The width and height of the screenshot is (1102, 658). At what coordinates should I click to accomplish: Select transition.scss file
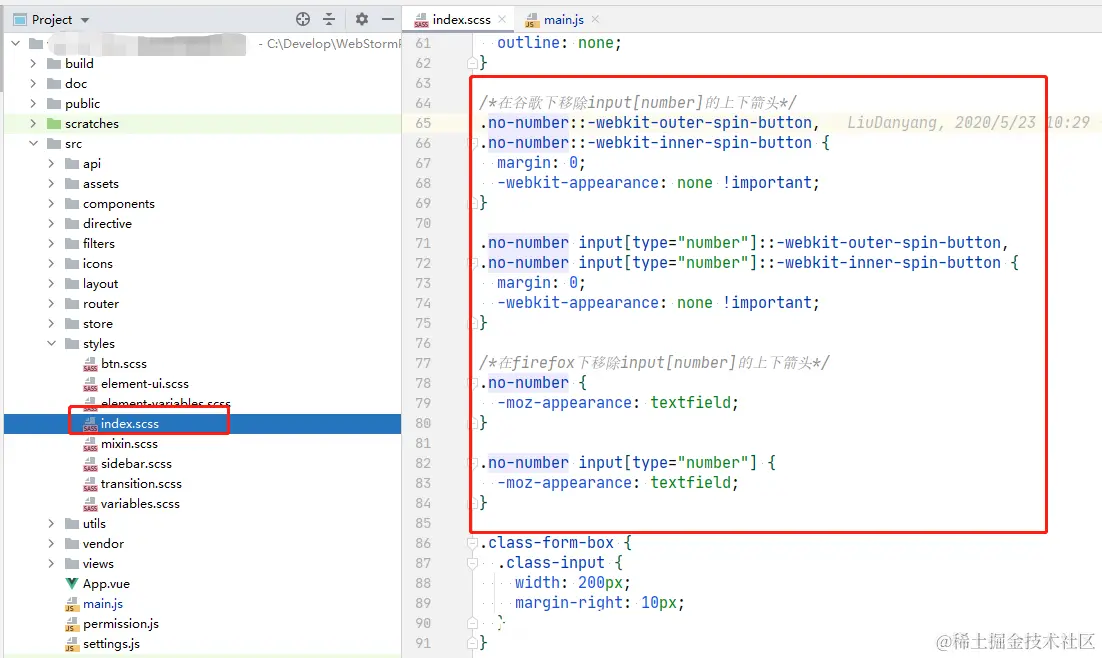click(141, 484)
